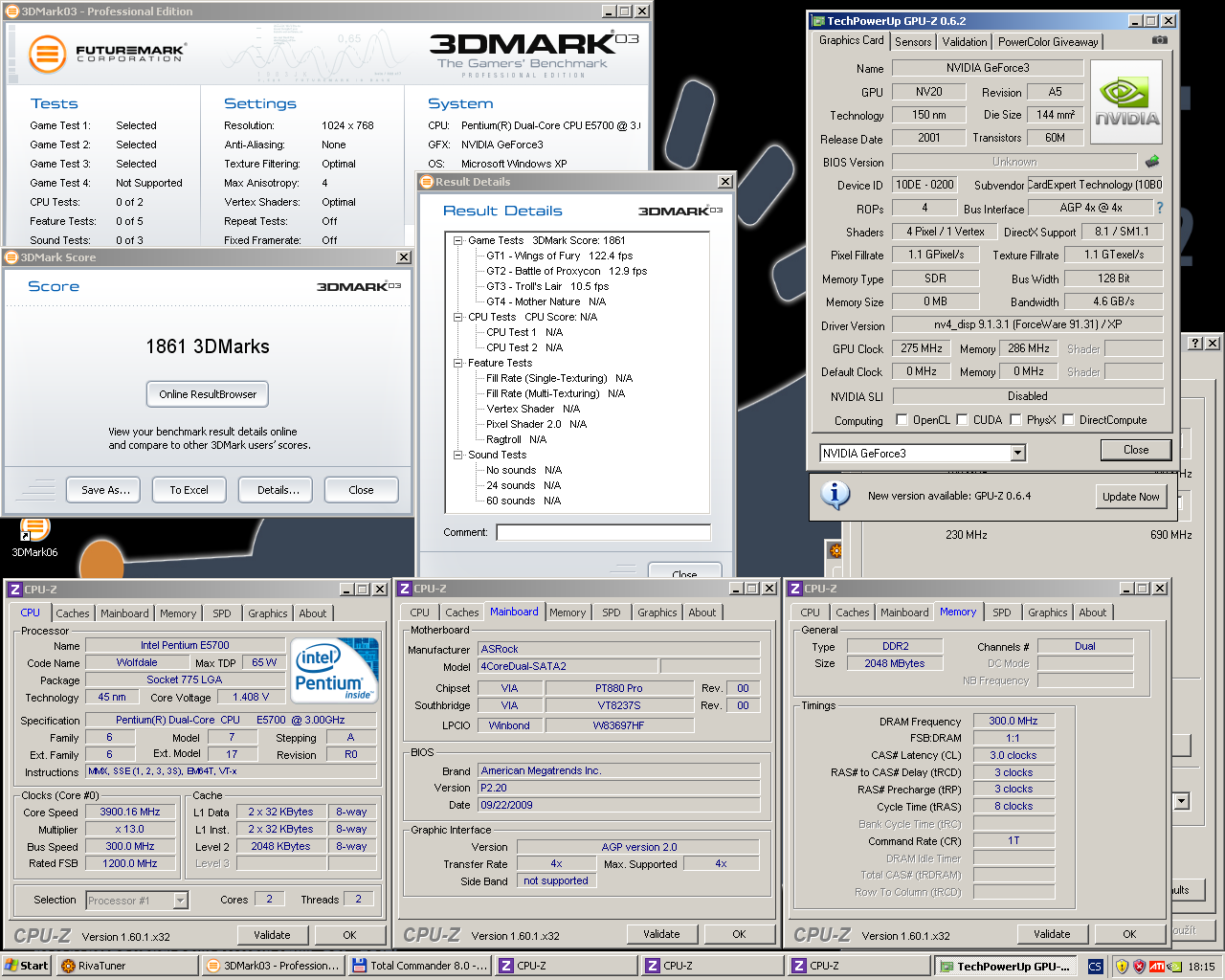Image resolution: width=1225 pixels, height=980 pixels.
Task: Click the Save As... button
Action: click(104, 489)
